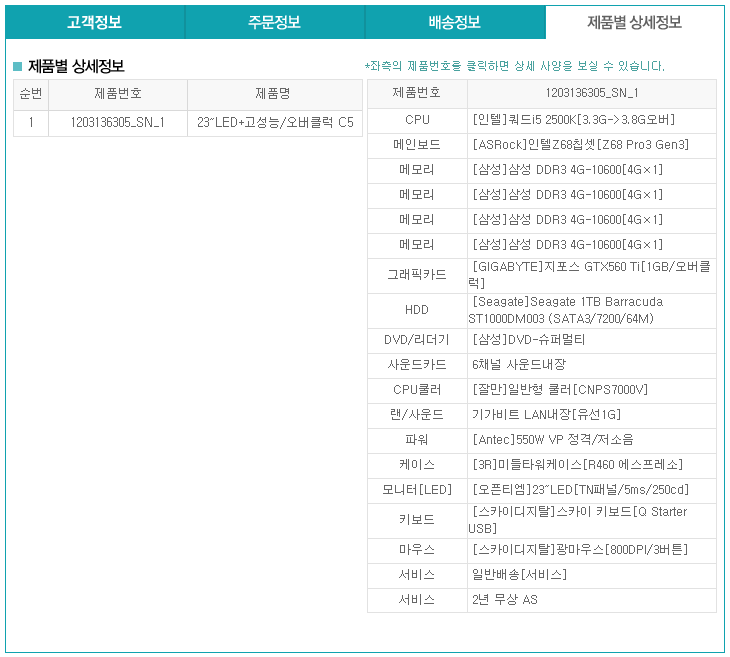
Task: Click the 제품명 column header
Action: (x=275, y=94)
